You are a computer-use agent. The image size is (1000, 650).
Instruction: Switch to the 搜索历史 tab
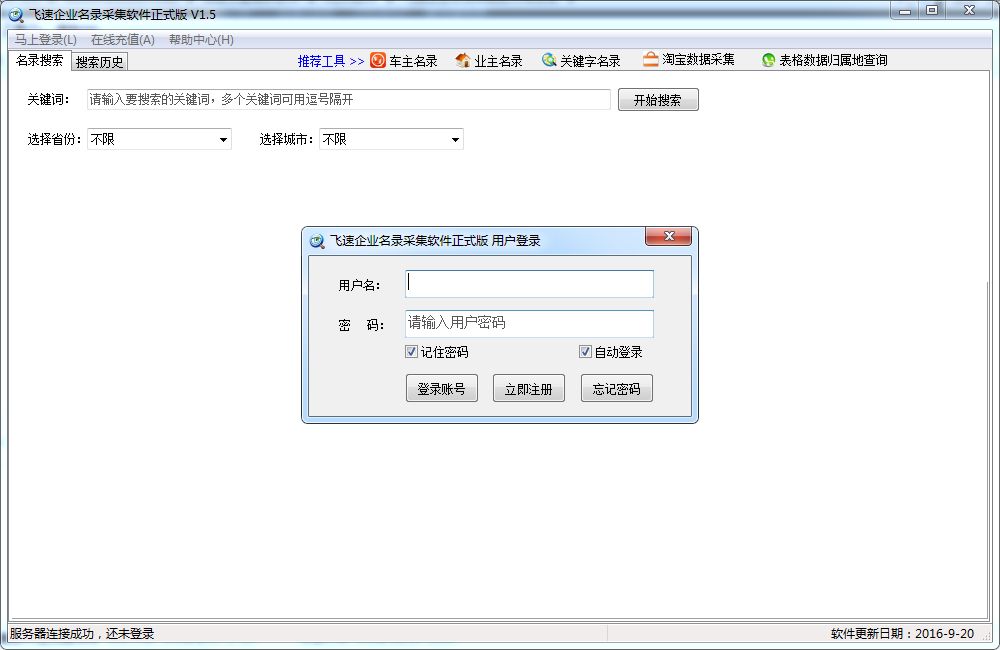pos(99,62)
